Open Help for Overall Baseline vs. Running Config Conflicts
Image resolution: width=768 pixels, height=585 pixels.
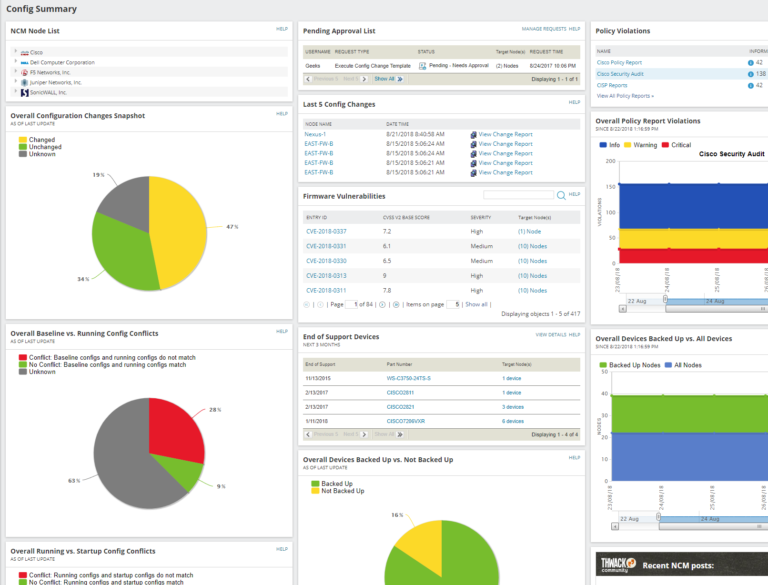click(x=282, y=332)
